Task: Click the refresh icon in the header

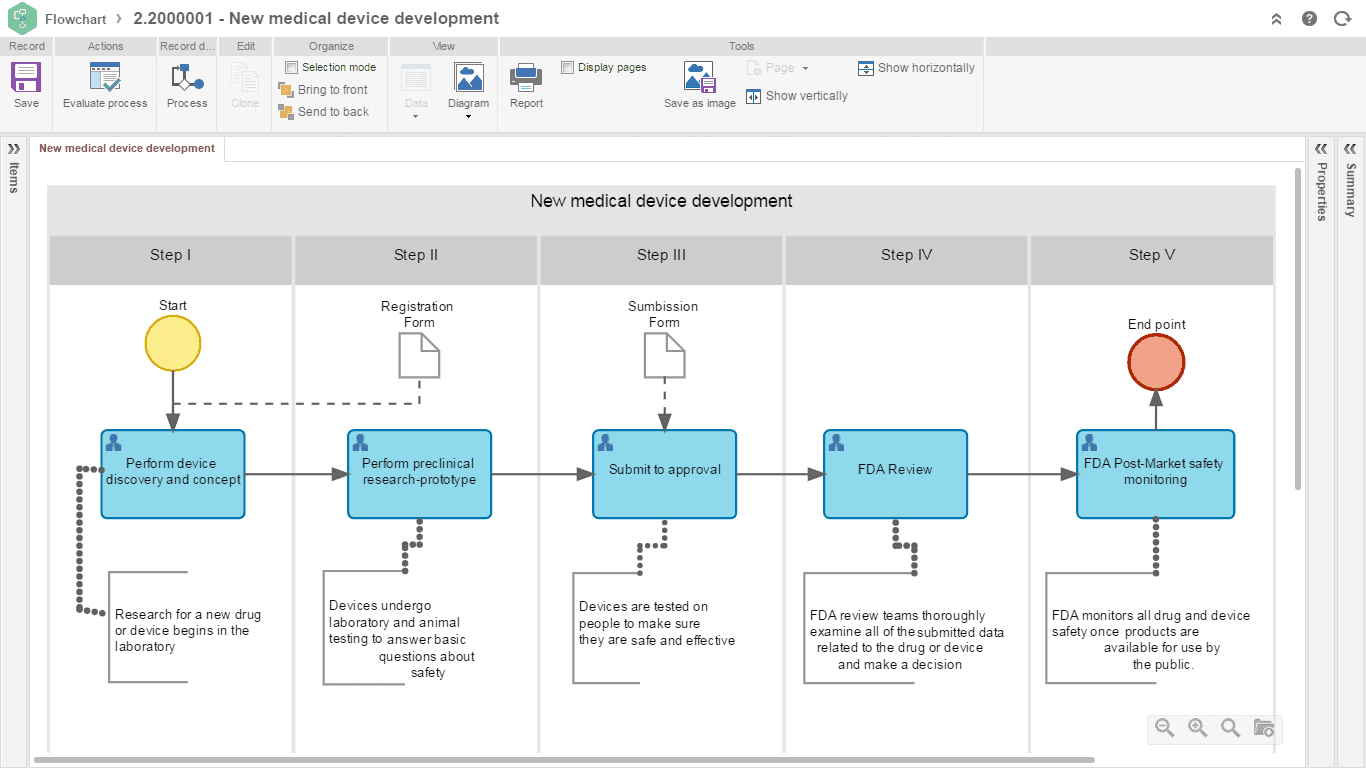Action: [1342, 19]
